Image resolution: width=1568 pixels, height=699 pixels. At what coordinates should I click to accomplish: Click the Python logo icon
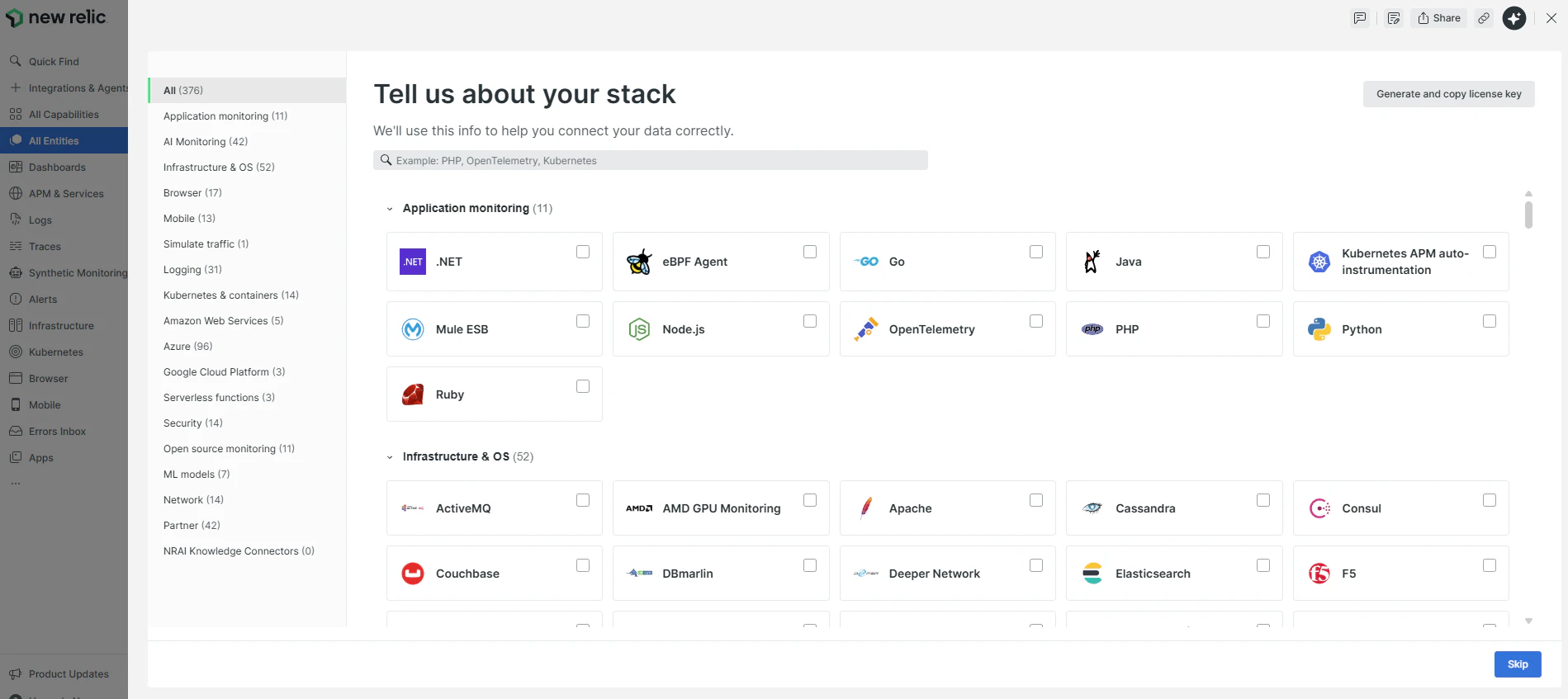pyautogui.click(x=1319, y=329)
